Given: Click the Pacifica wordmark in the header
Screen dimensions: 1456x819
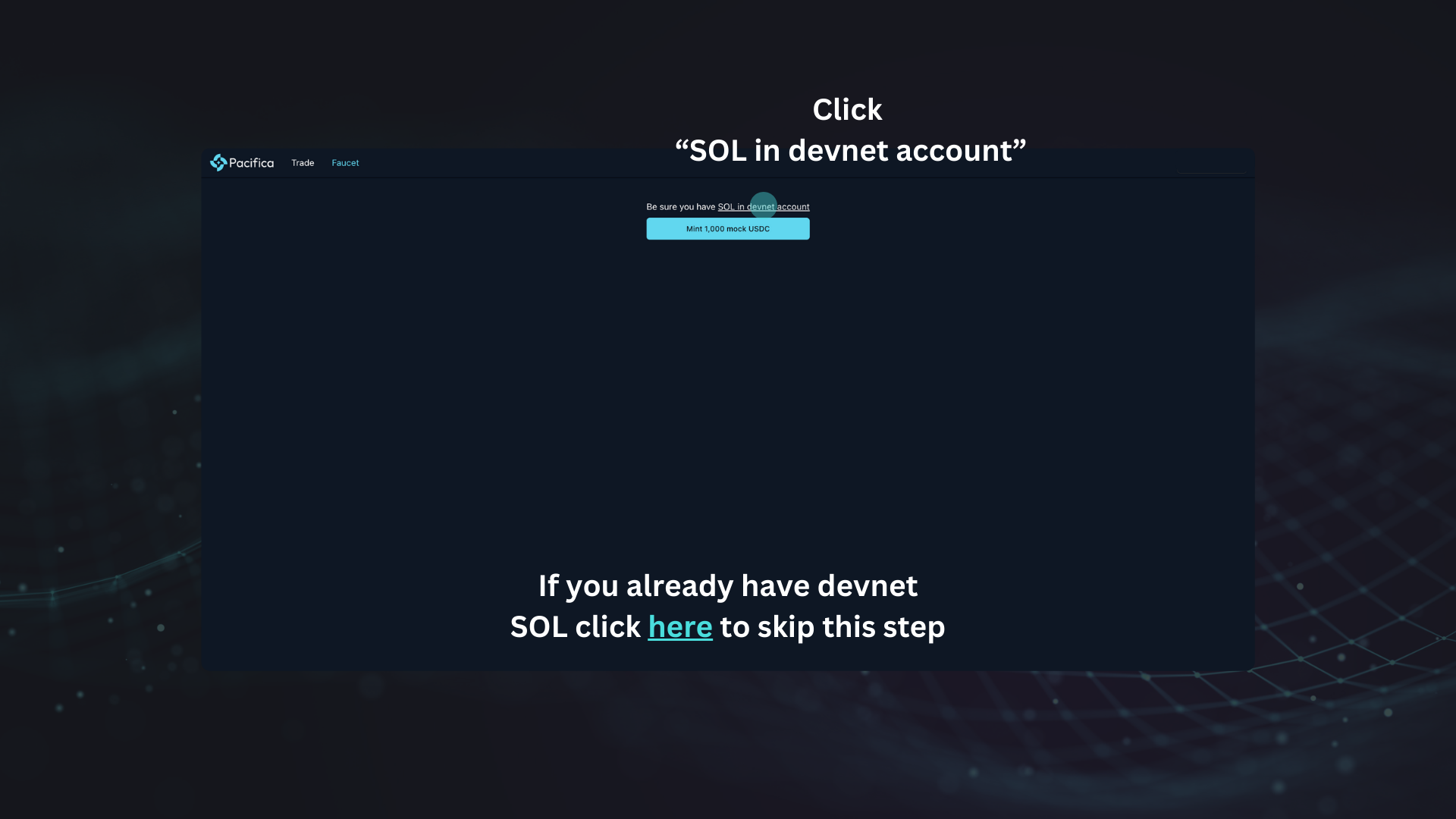Looking at the screenshot, I should tap(251, 163).
